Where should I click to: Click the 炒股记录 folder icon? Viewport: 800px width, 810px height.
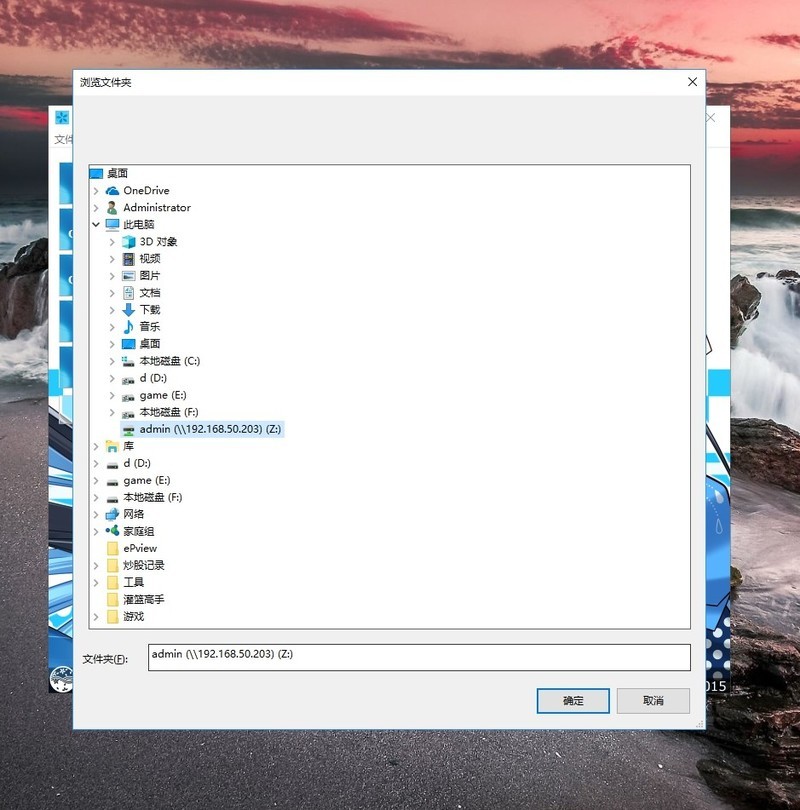click(x=112, y=566)
